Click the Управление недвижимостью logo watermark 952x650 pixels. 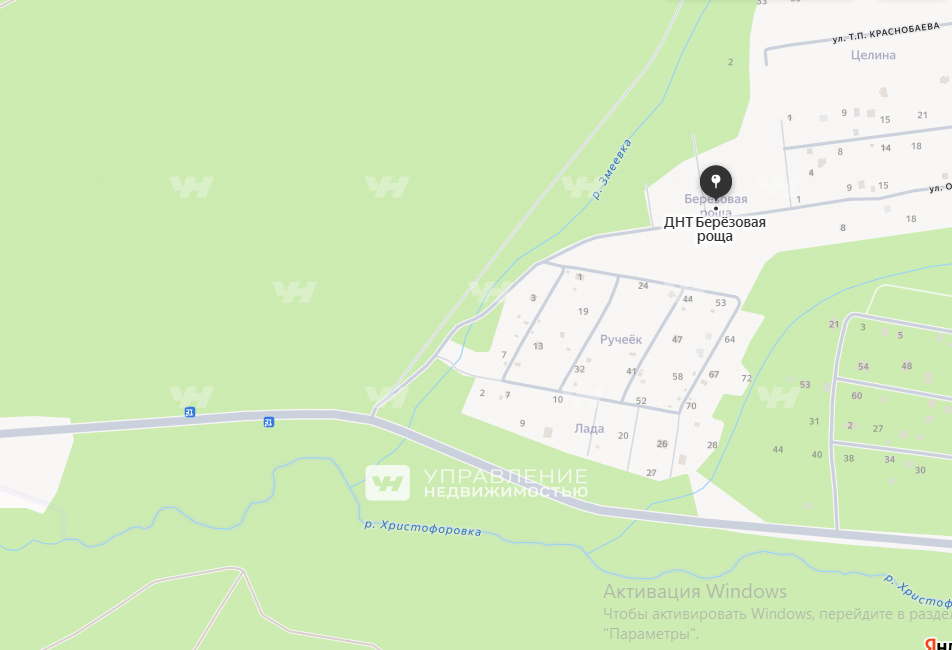pos(477,483)
